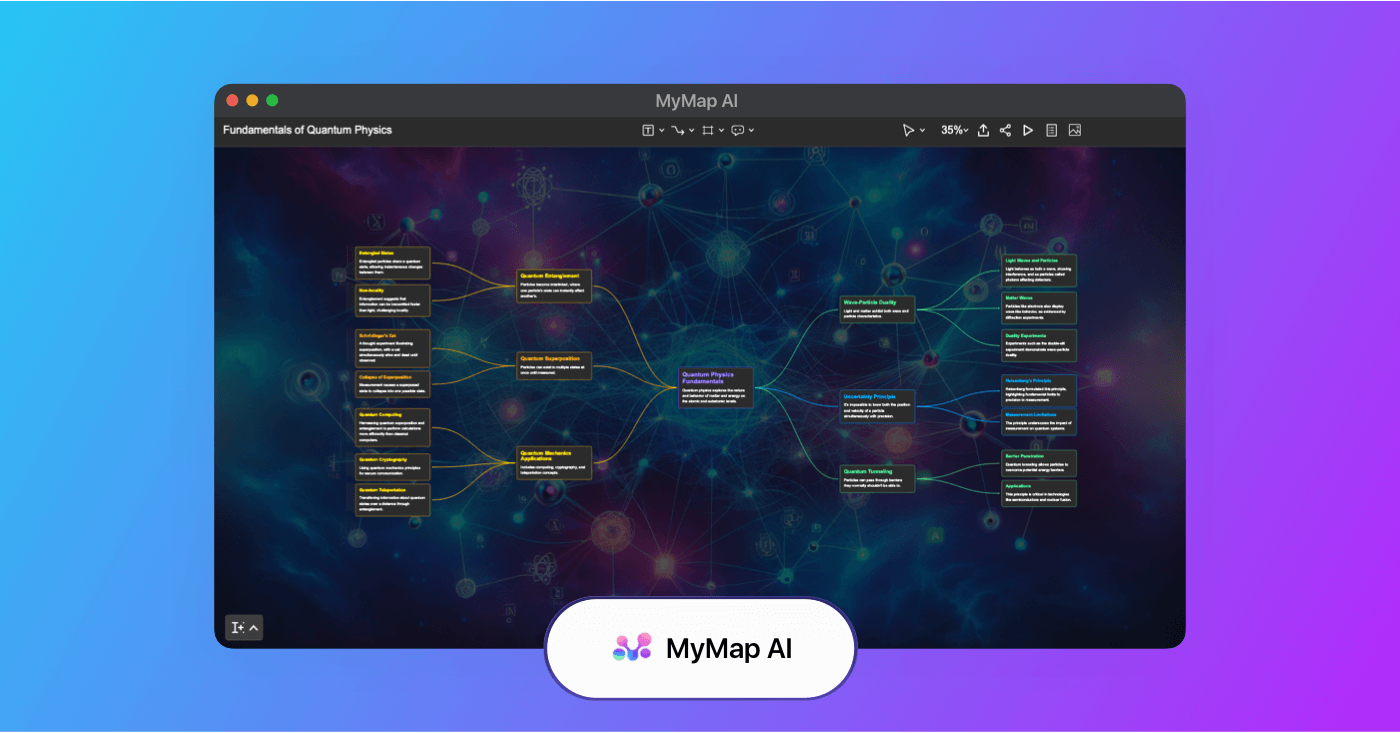Click the green traffic-light zoom control
1400x733 pixels.
coord(271,100)
